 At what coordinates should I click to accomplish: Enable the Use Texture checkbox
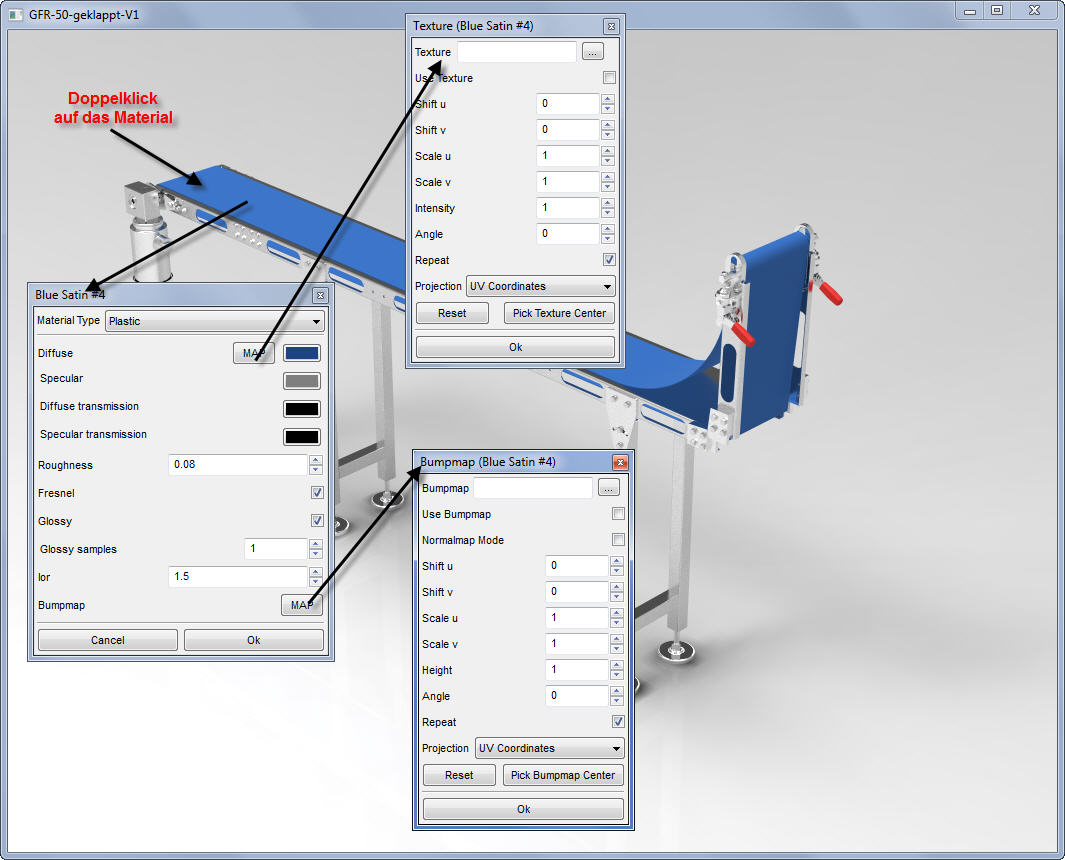[x=609, y=77]
